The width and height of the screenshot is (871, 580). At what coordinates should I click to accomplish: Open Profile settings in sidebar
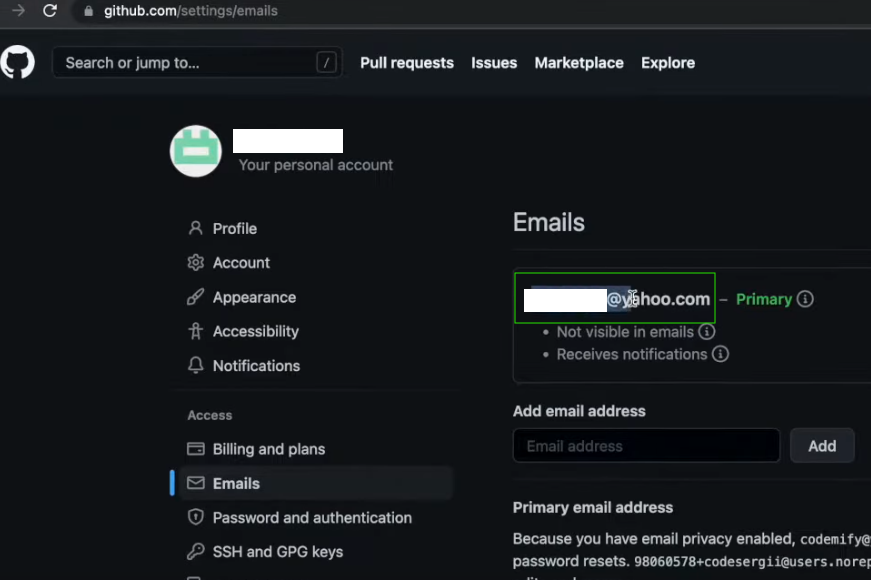click(234, 228)
